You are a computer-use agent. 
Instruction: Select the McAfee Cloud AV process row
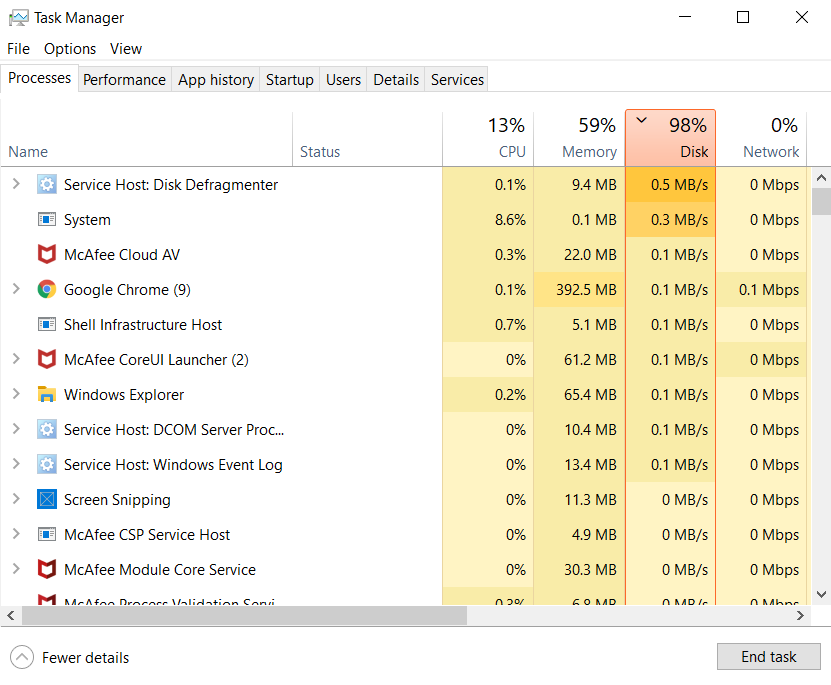[403, 254]
